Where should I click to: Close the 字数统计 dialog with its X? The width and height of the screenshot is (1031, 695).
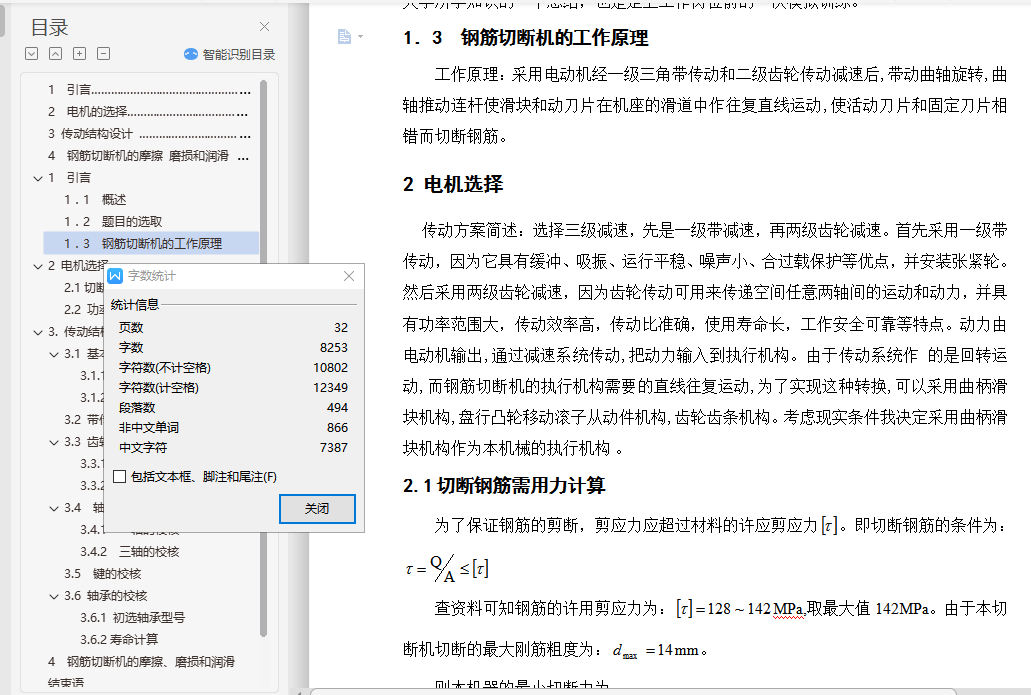(349, 276)
